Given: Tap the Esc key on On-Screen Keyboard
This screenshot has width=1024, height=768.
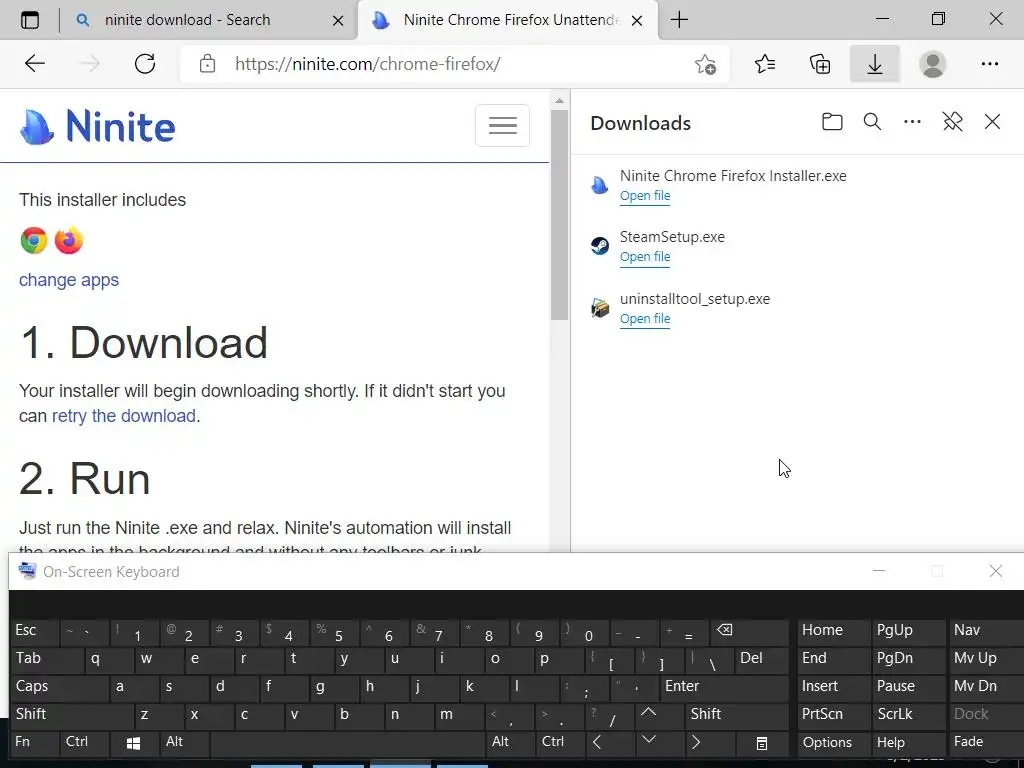Looking at the screenshot, I should 35,631.
